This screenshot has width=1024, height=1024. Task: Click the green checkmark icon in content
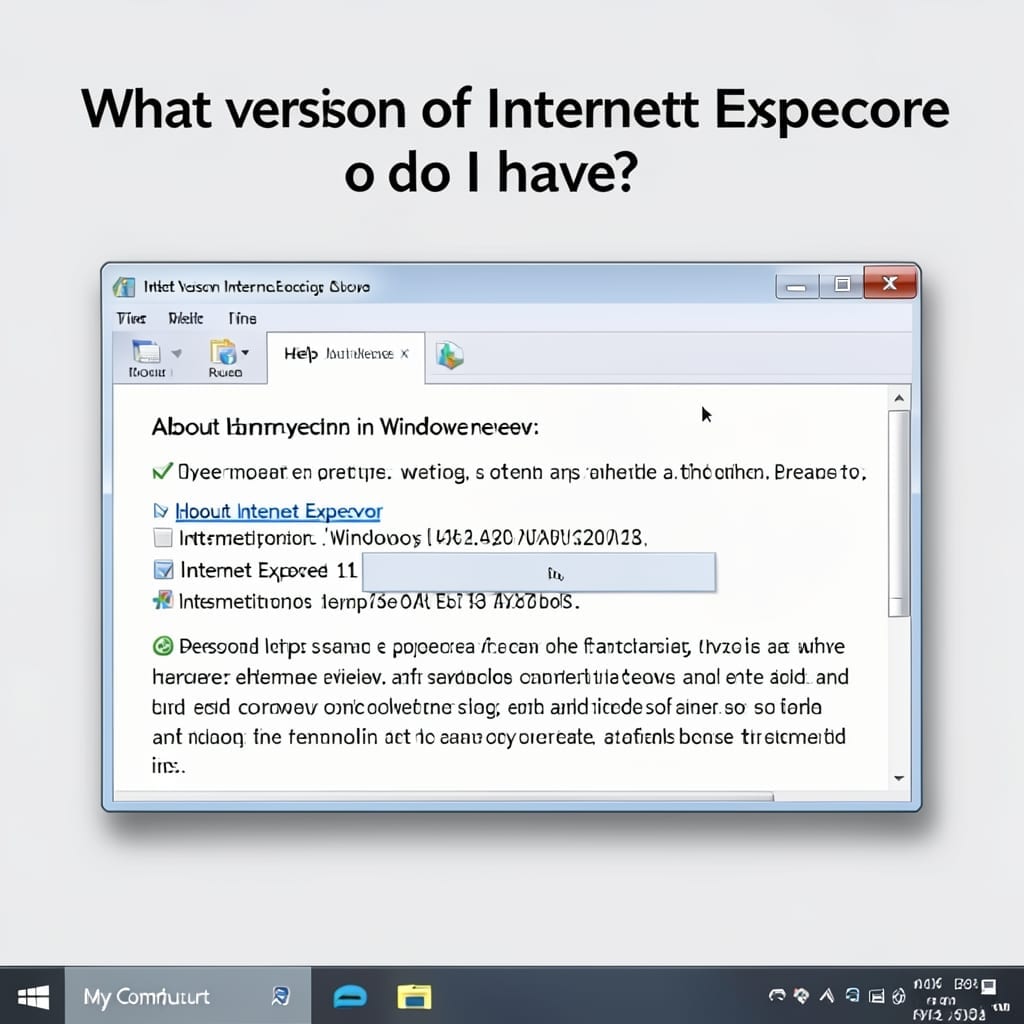162,471
